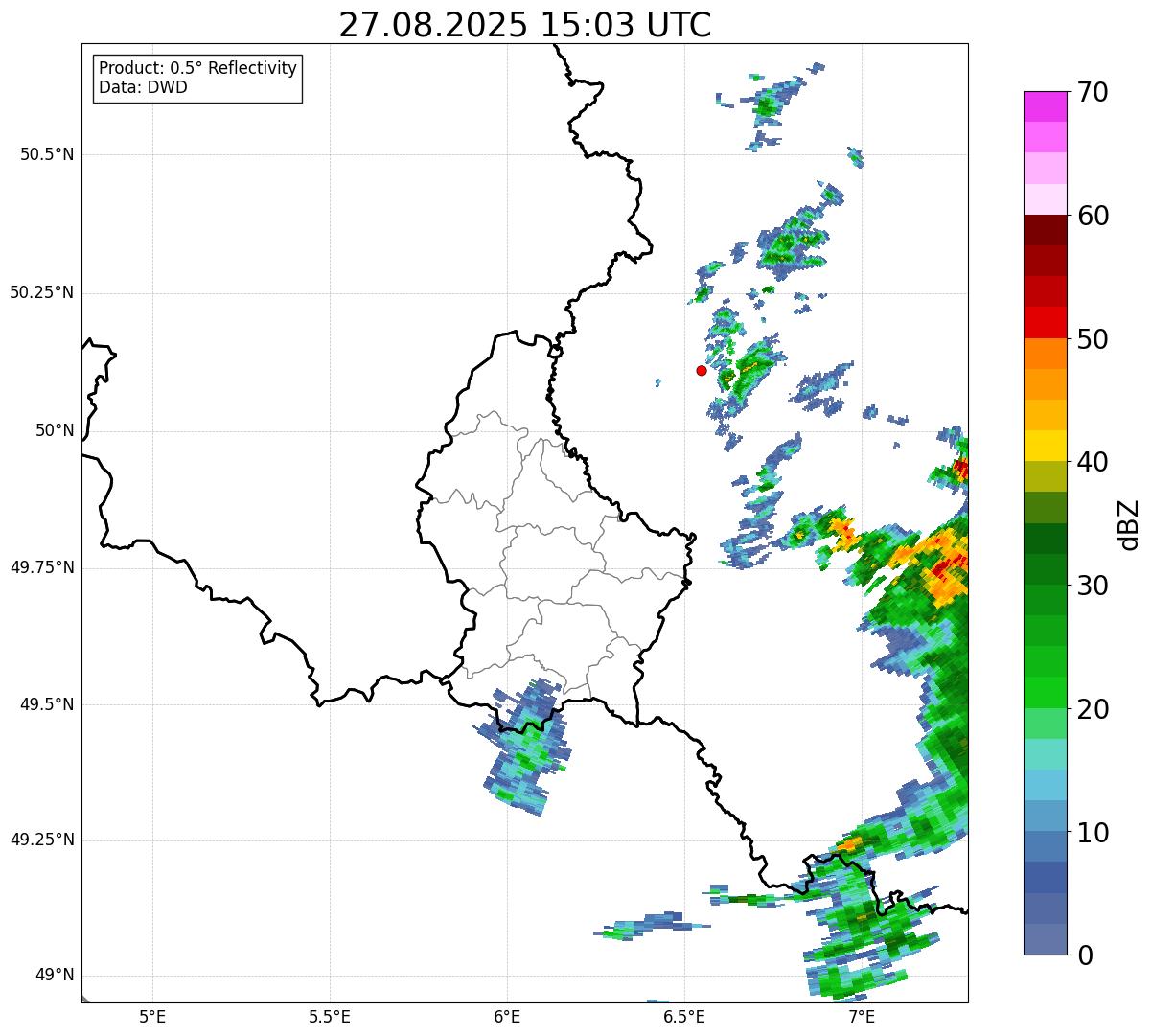Click the 5.5°E longitude label
The width and height of the screenshot is (1152, 1036).
click(x=330, y=1016)
